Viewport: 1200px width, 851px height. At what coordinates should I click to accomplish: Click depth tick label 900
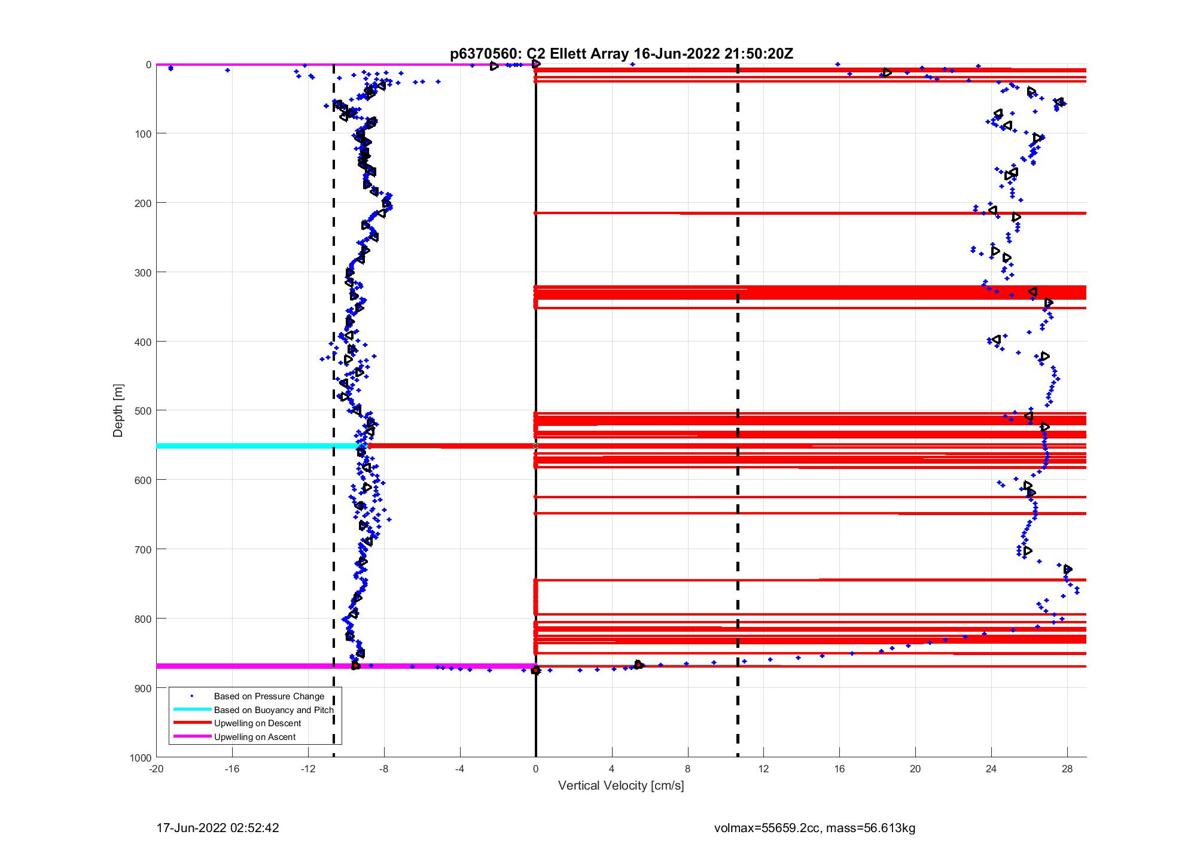point(142,688)
